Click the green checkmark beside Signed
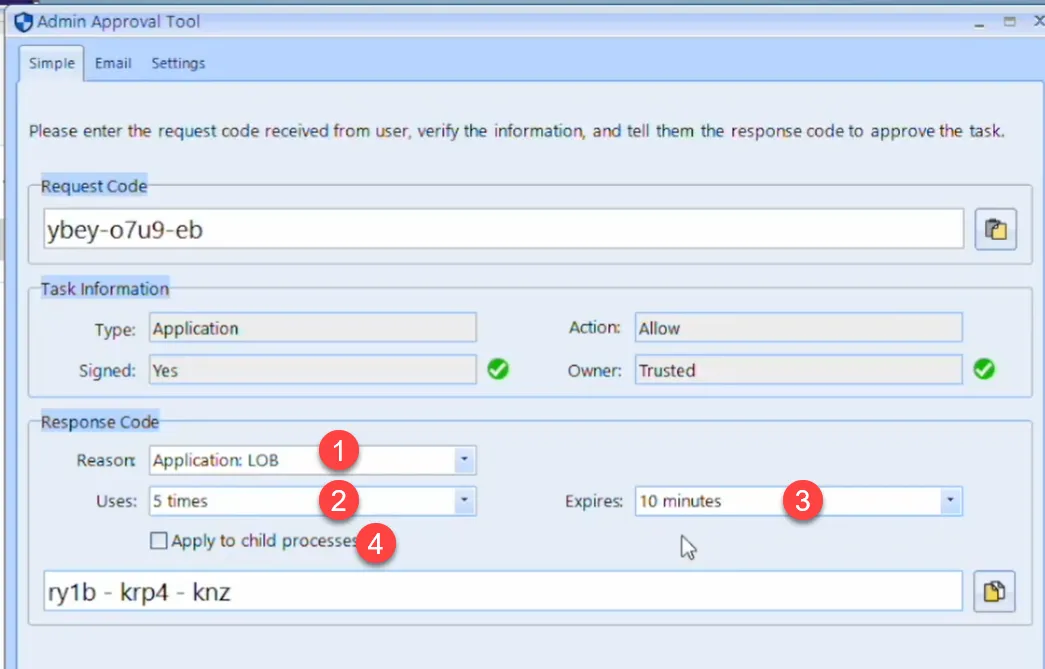Screen dimensions: 1045x669 pos(498,369)
